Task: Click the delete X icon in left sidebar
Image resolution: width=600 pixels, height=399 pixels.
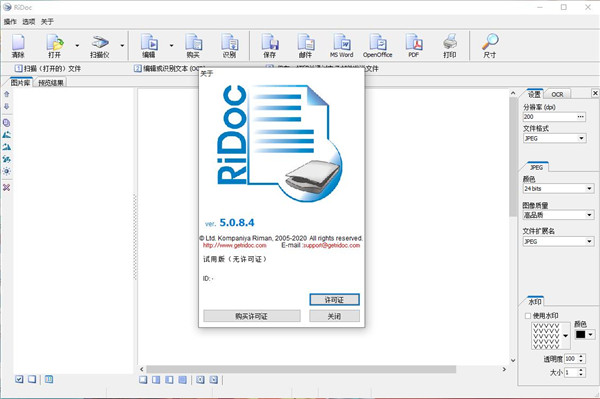Action: point(7,187)
